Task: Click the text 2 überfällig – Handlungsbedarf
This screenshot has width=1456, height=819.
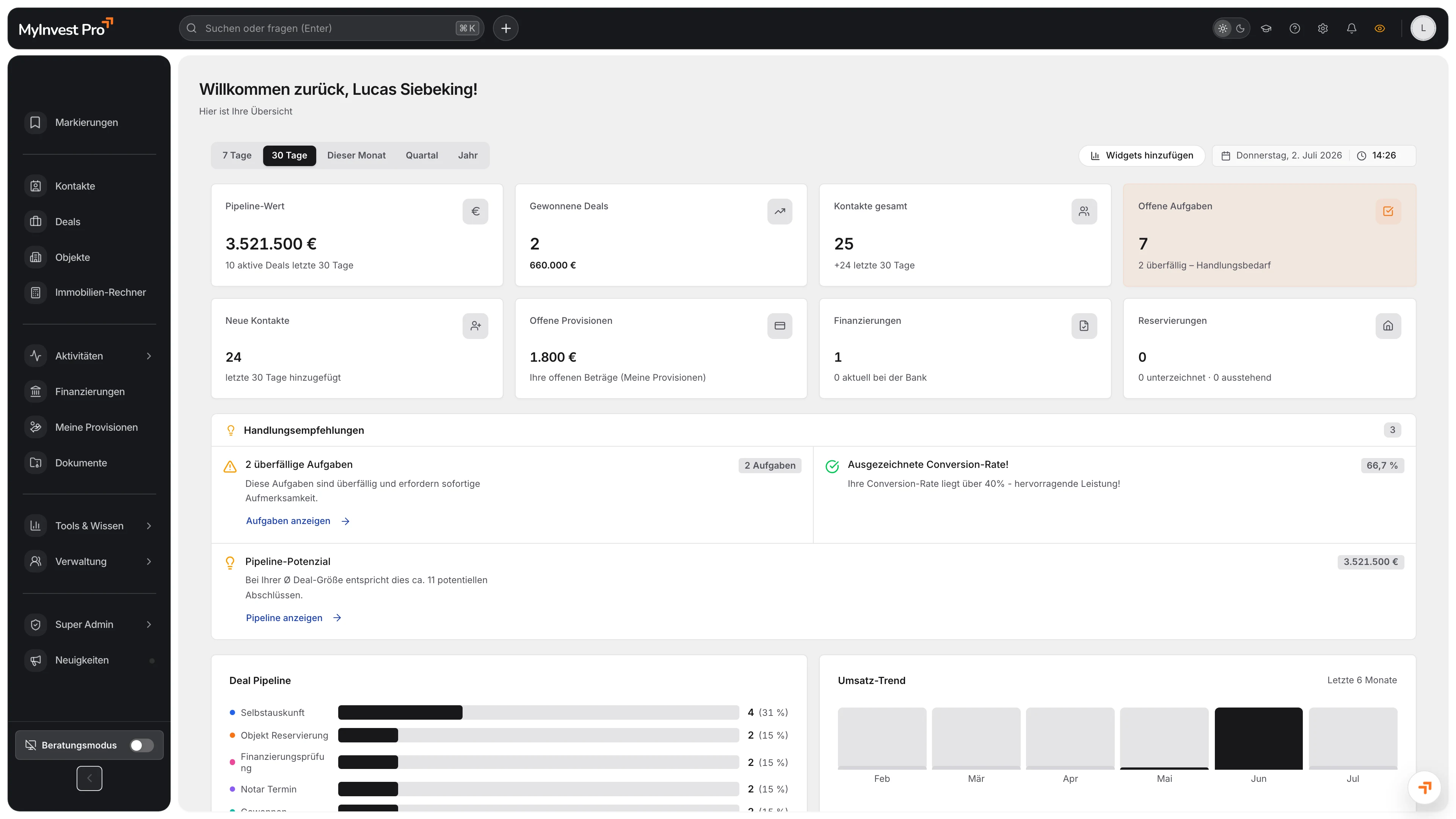Action: 1204,265
